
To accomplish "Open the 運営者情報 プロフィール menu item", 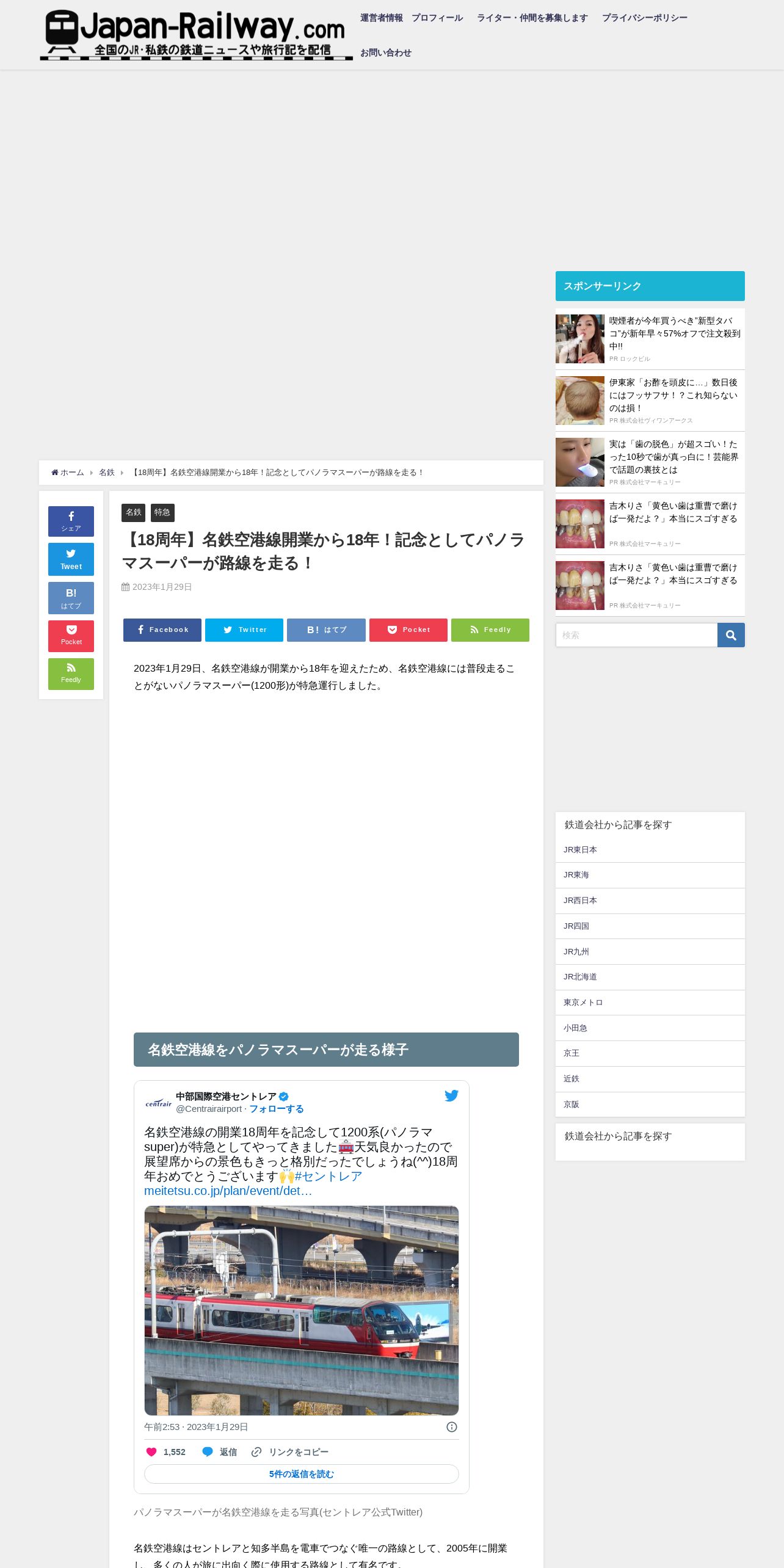I will coord(412,18).
